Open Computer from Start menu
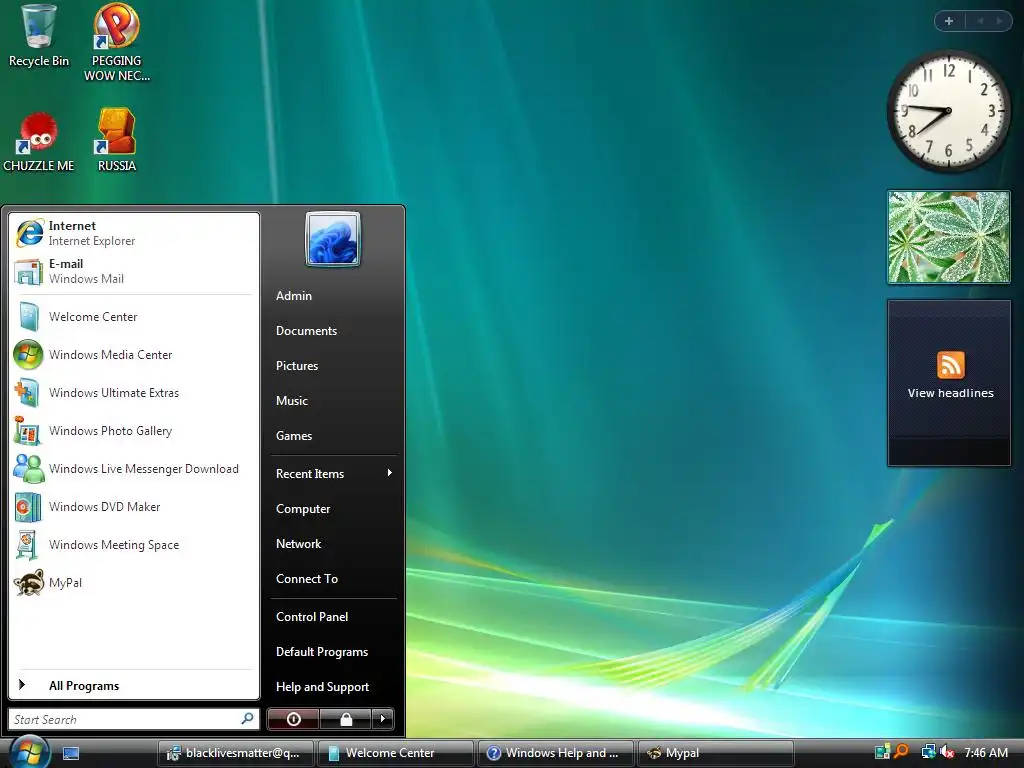 point(303,509)
